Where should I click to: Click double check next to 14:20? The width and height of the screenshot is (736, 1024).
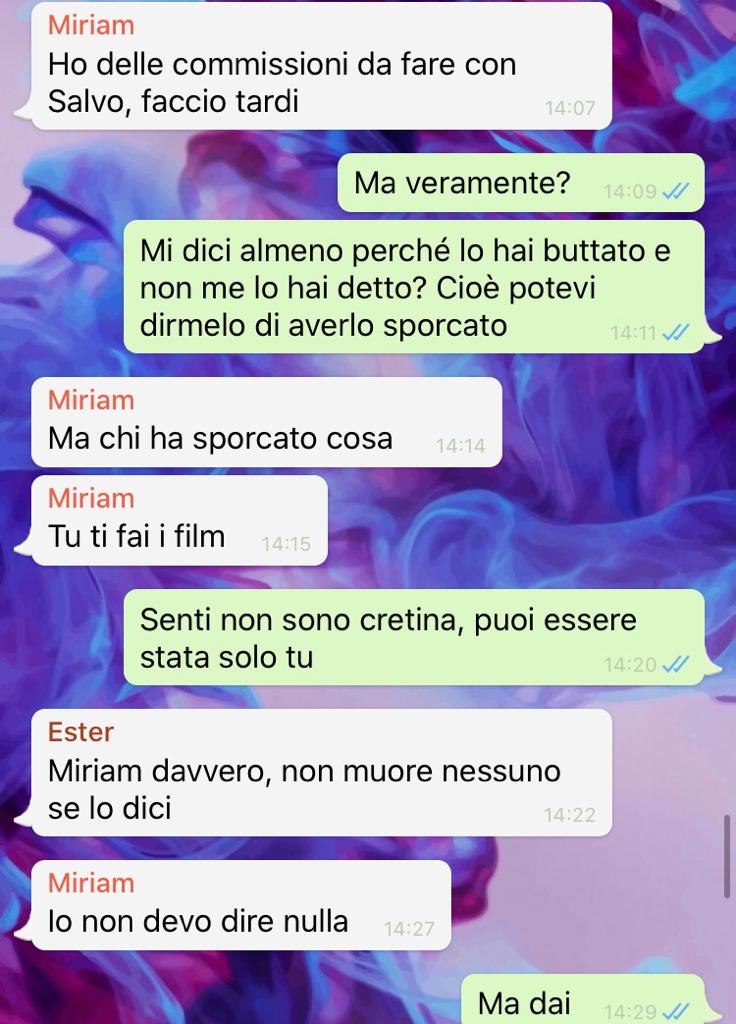coord(675,664)
